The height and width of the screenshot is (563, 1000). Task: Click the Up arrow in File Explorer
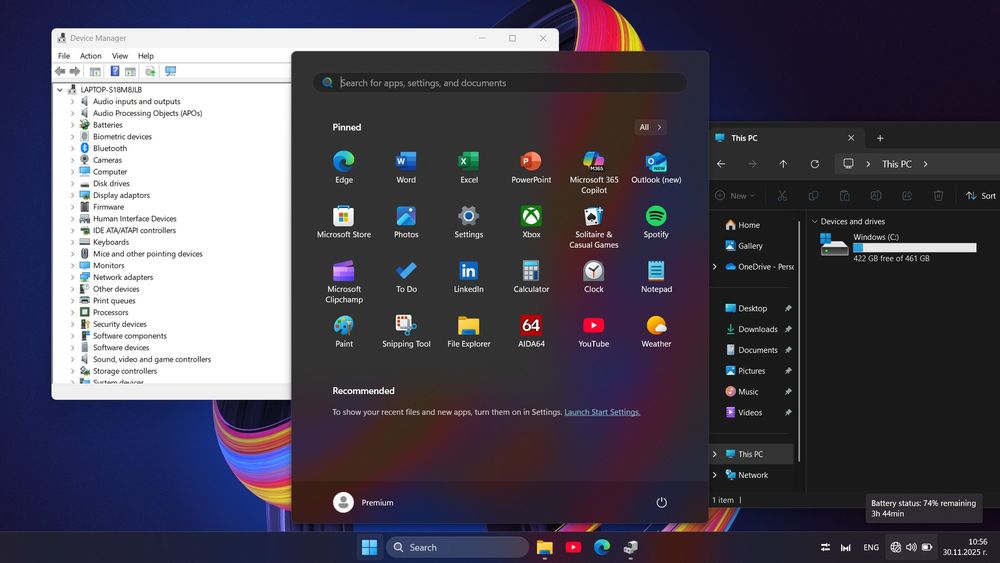point(783,164)
